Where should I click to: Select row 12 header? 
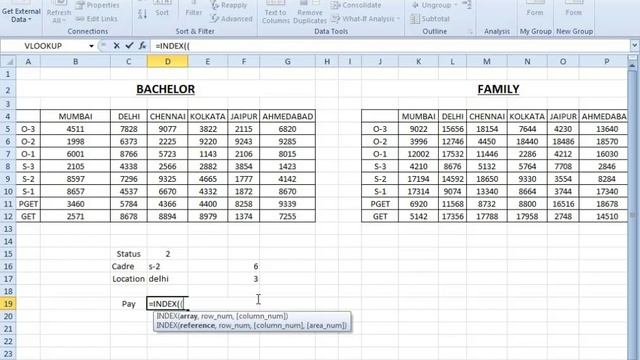[x=8, y=216]
